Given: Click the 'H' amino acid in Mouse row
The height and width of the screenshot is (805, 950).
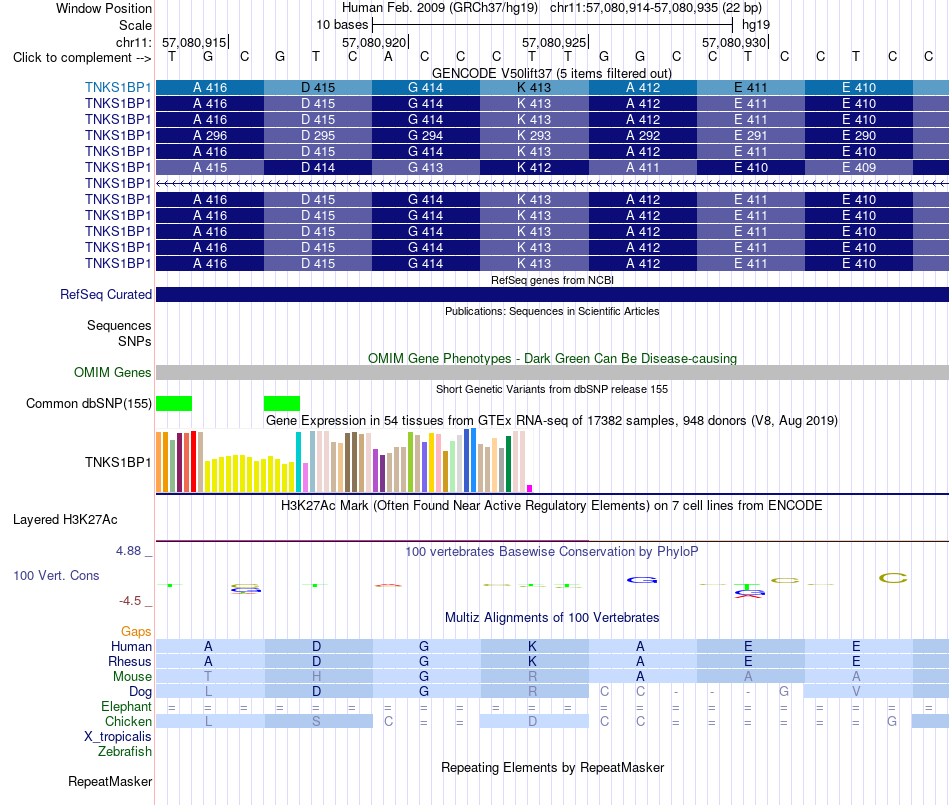Looking at the screenshot, I should (x=316, y=677).
